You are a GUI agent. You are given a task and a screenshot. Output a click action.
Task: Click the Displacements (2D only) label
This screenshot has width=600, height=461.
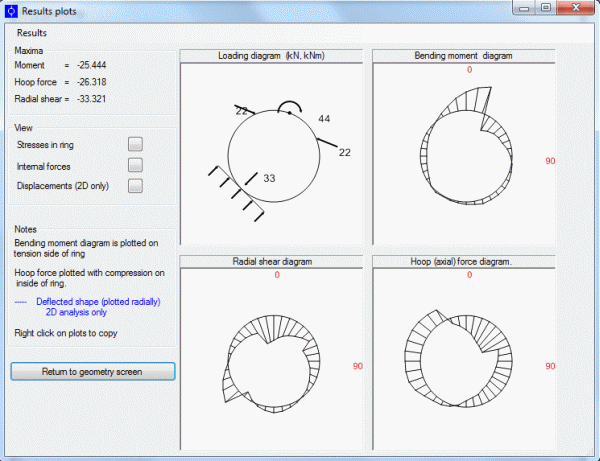[63, 186]
